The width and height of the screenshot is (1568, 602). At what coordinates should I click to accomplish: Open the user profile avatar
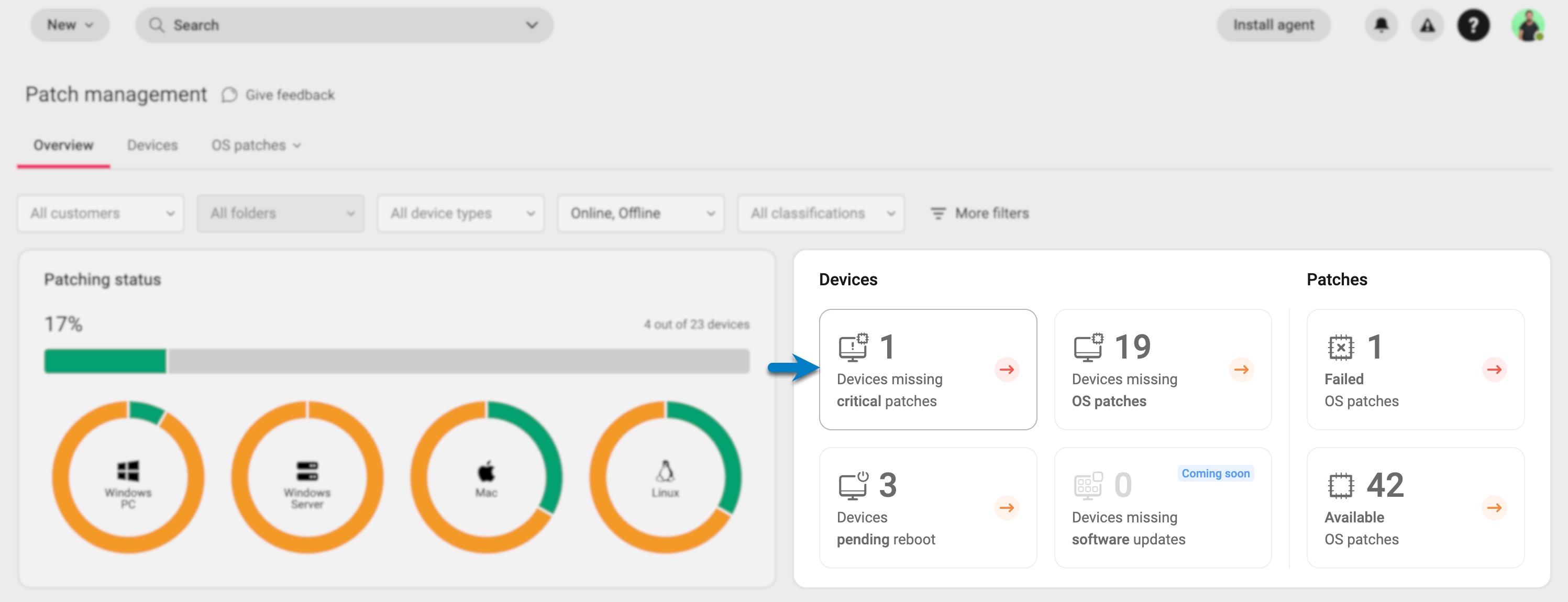click(x=1528, y=25)
